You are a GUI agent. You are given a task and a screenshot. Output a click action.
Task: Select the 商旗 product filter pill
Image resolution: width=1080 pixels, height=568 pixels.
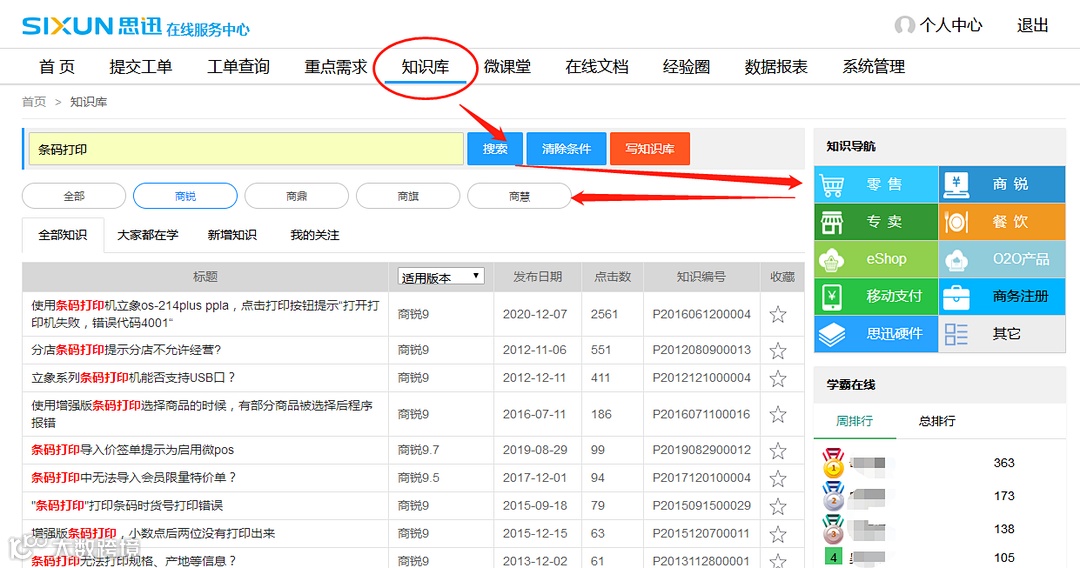(408, 196)
